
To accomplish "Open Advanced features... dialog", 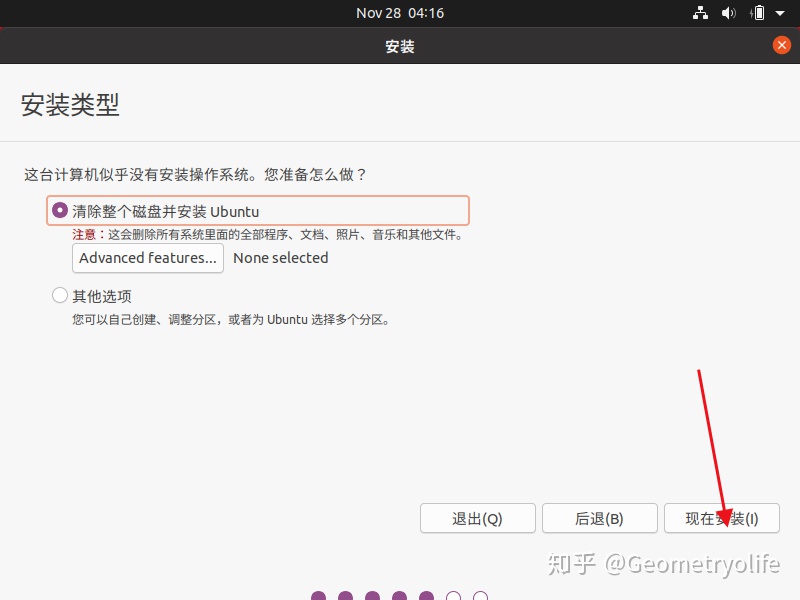I will (148, 258).
